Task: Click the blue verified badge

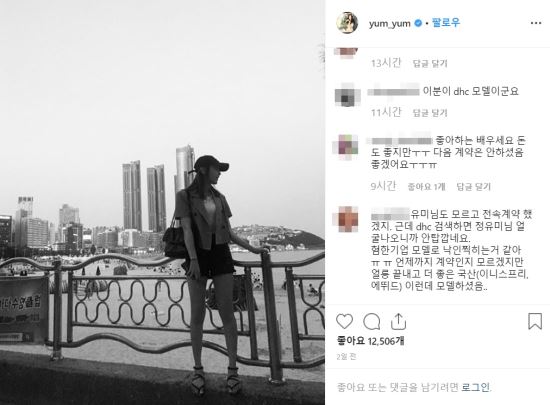Action: (418, 23)
